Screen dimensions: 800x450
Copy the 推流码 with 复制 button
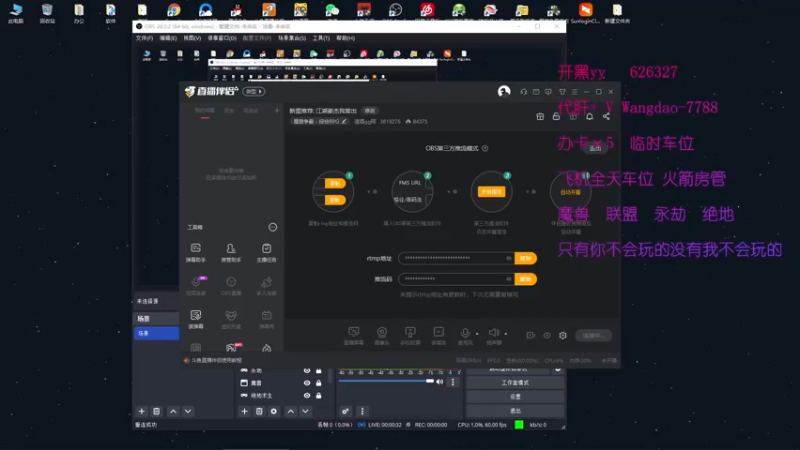(x=526, y=279)
